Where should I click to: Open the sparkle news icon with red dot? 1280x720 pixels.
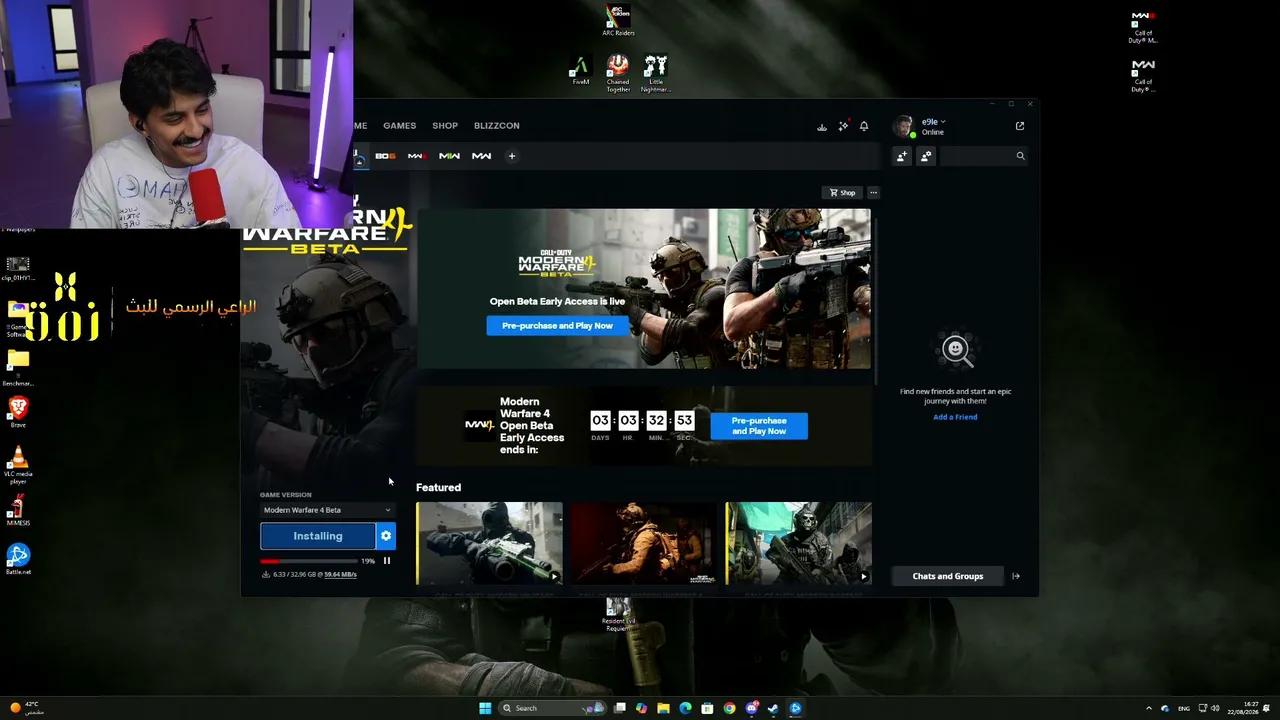[x=843, y=126]
